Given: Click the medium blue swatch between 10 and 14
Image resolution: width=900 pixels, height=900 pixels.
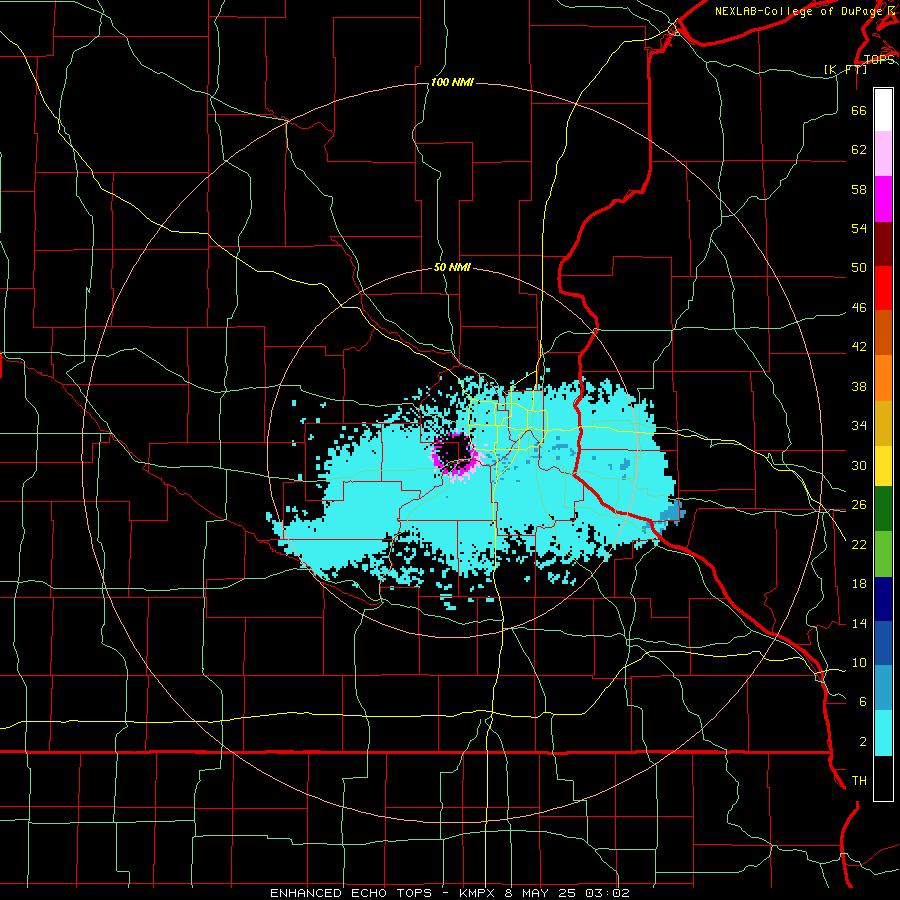Looking at the screenshot, I should 883,643.
